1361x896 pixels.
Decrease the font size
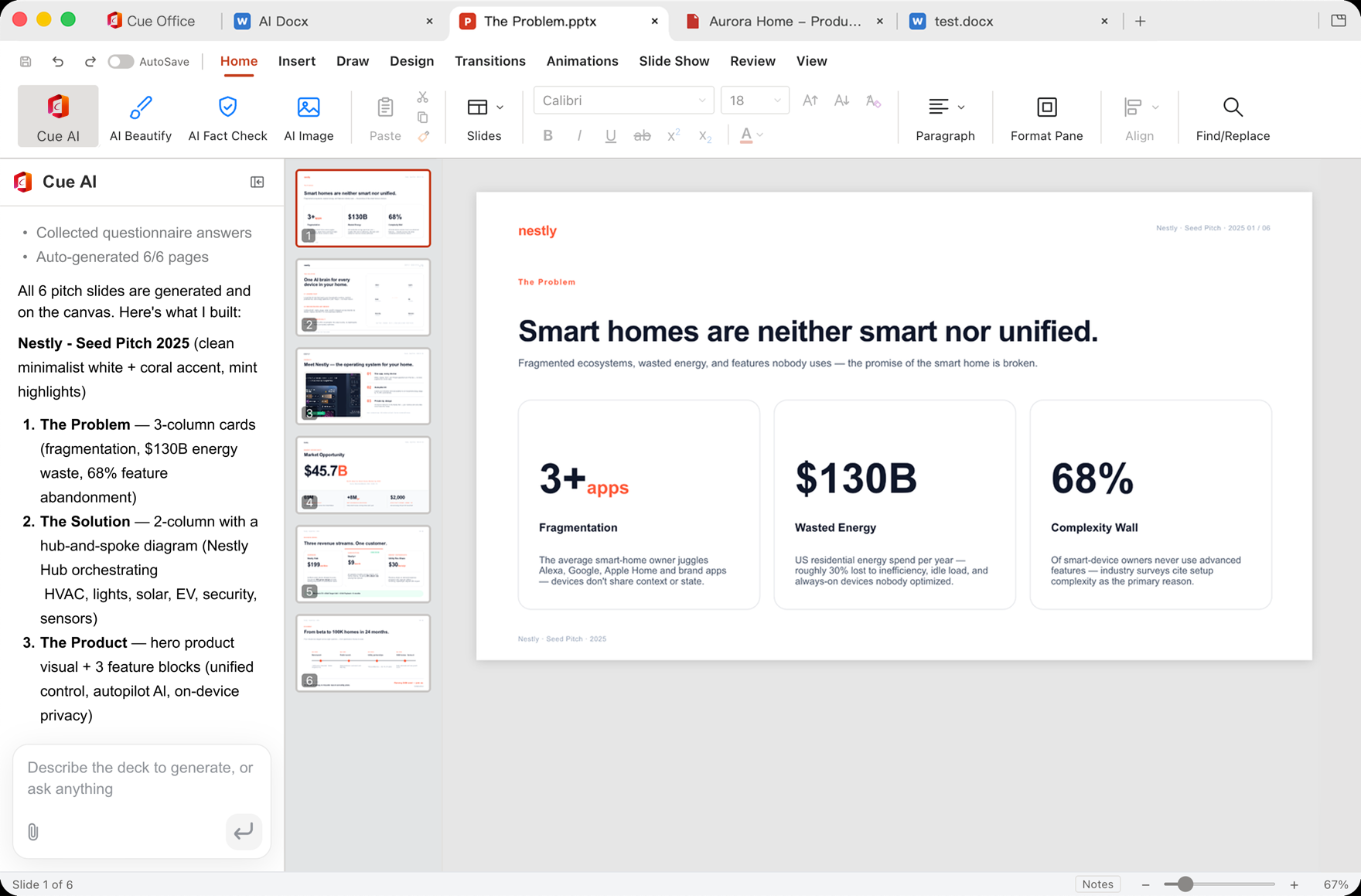(841, 101)
